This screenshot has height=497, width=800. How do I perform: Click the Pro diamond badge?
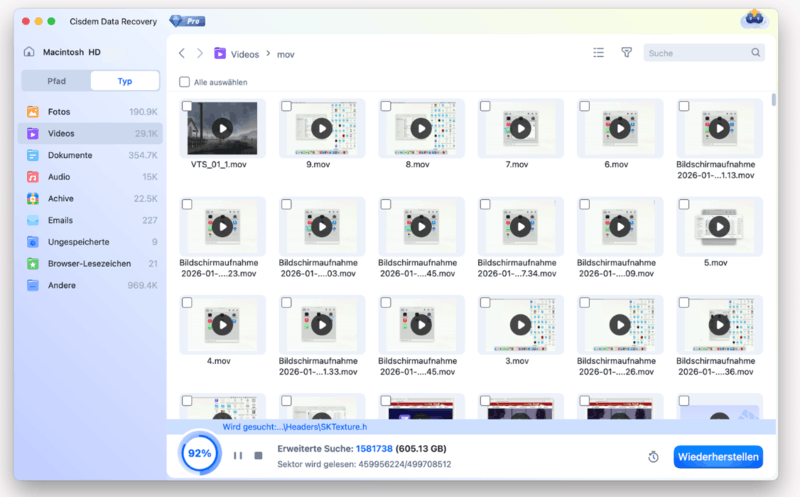point(187,20)
